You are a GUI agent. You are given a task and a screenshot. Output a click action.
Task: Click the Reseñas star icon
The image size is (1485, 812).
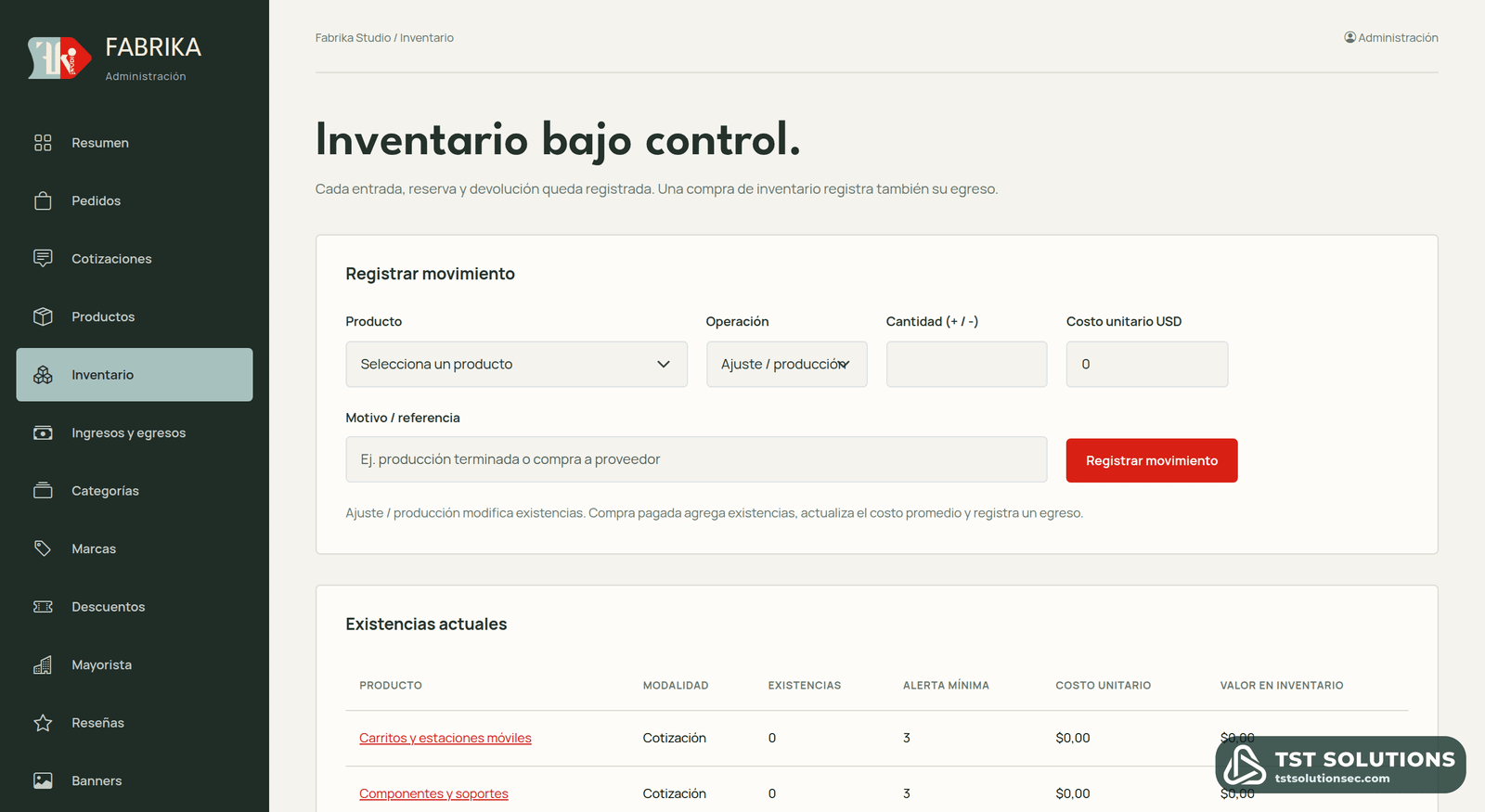point(43,723)
